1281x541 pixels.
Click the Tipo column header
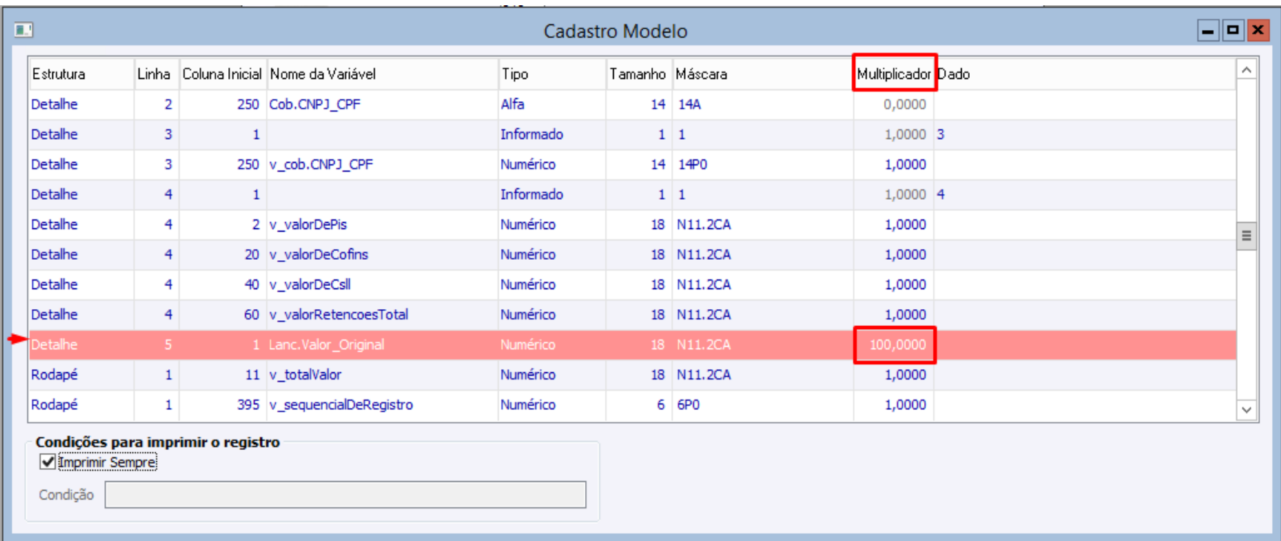(x=552, y=75)
